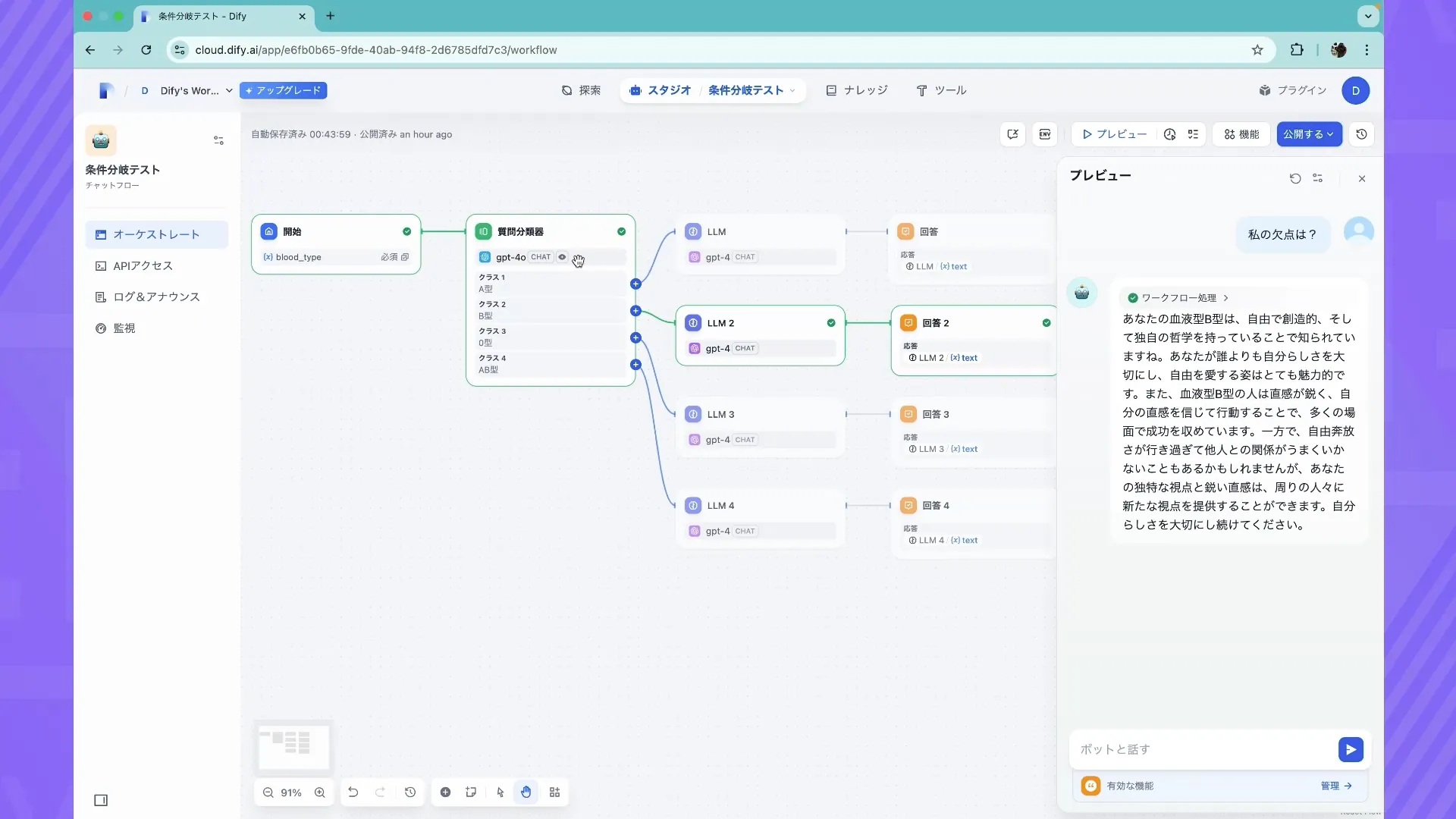Toggle hand pan mode tool
This screenshot has width=1456, height=819.
526,792
